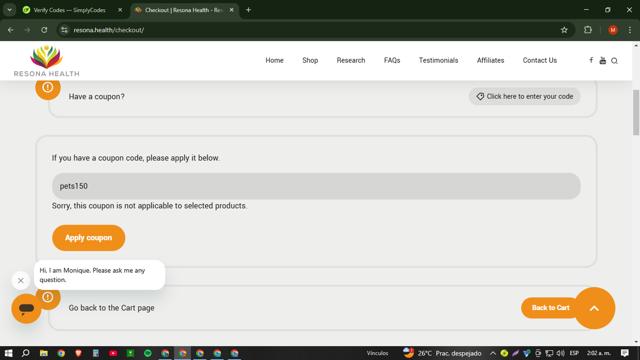Open a new browser tab

pos(248,10)
